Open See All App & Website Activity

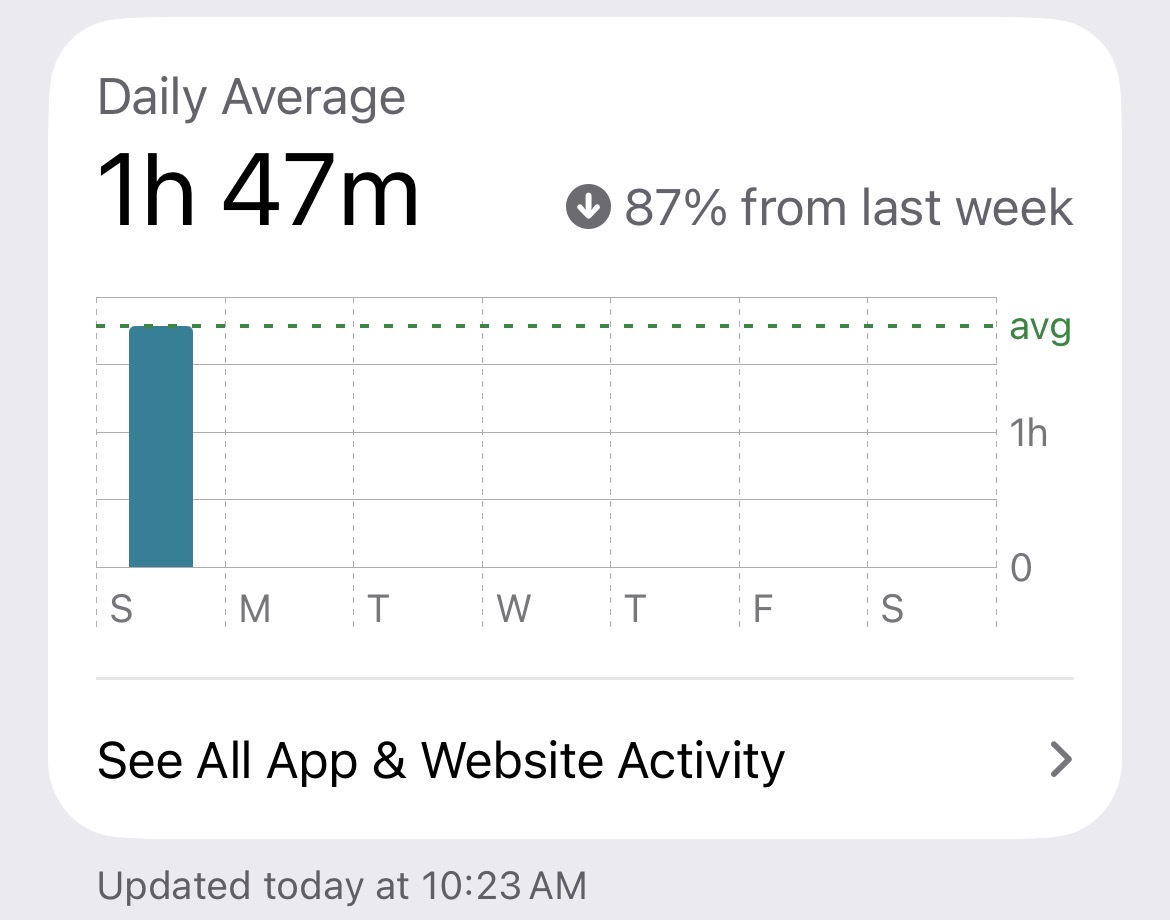click(x=585, y=760)
